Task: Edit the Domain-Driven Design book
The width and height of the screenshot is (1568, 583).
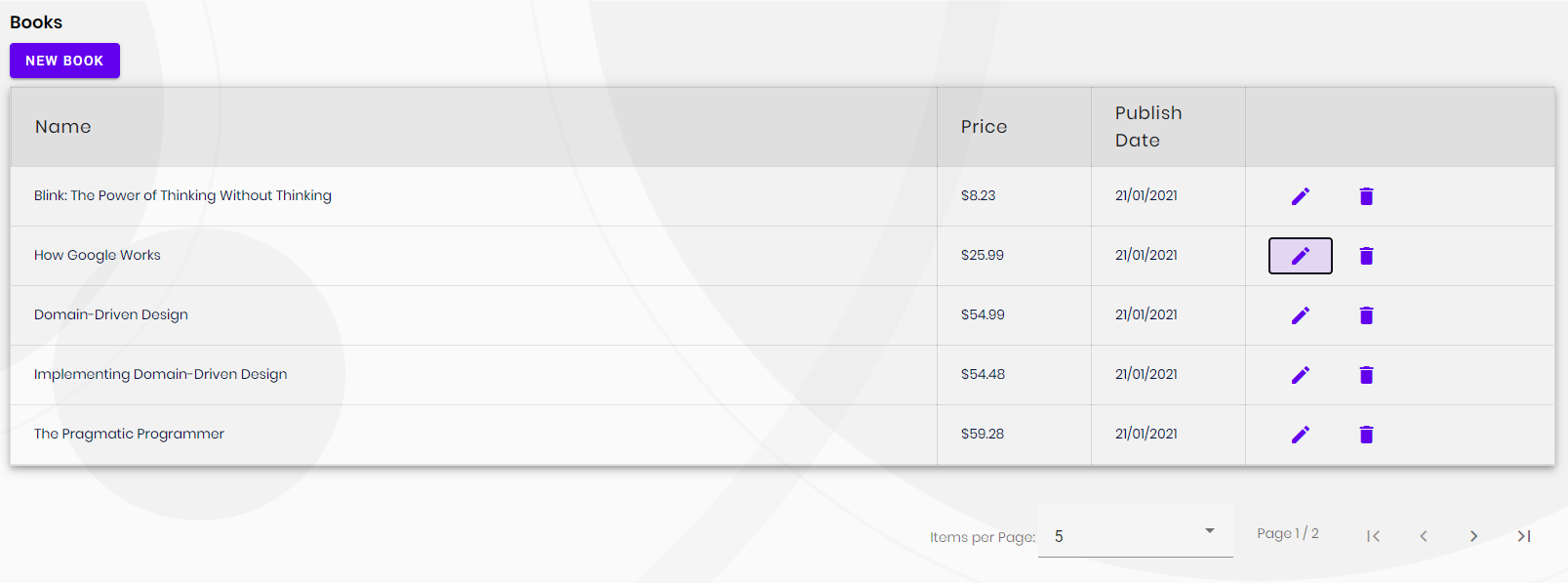Action: click(x=1300, y=315)
